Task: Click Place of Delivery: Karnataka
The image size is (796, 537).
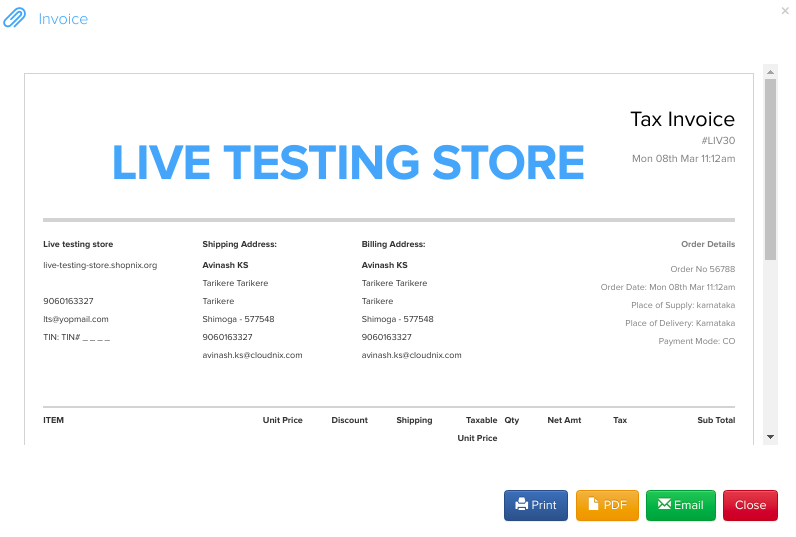Action: [680, 323]
